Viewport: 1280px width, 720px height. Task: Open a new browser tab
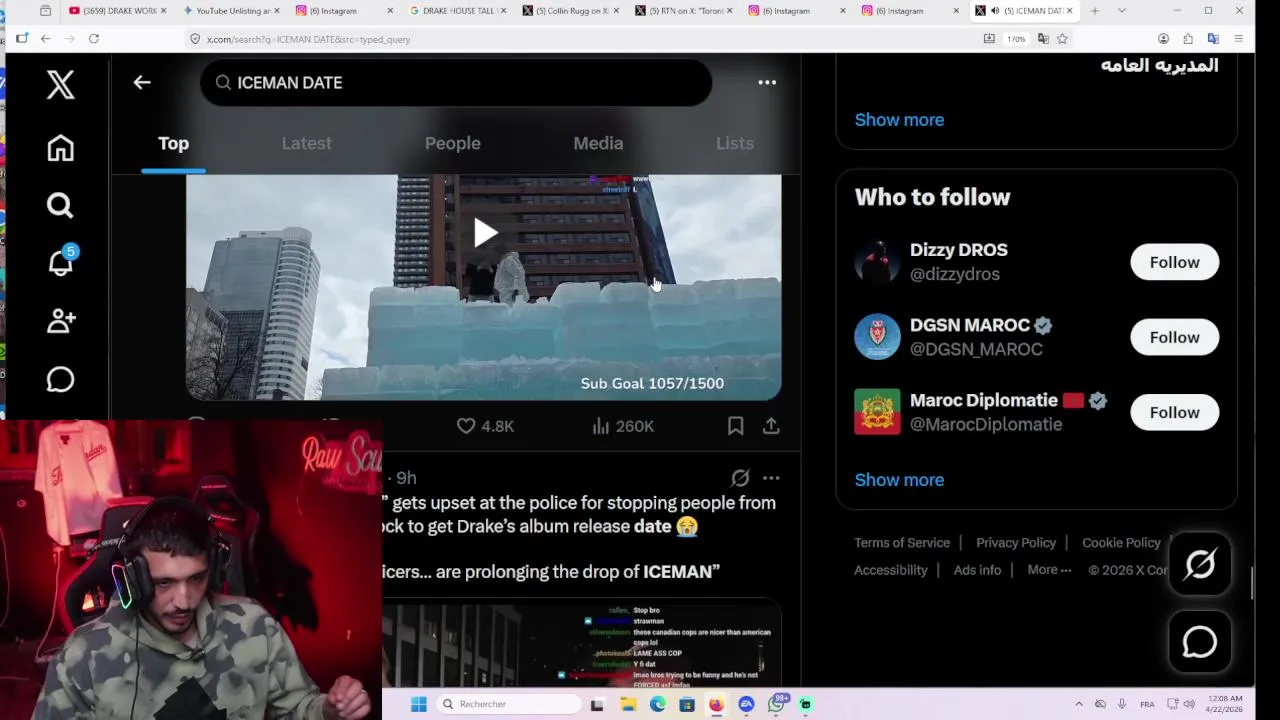1095,11
